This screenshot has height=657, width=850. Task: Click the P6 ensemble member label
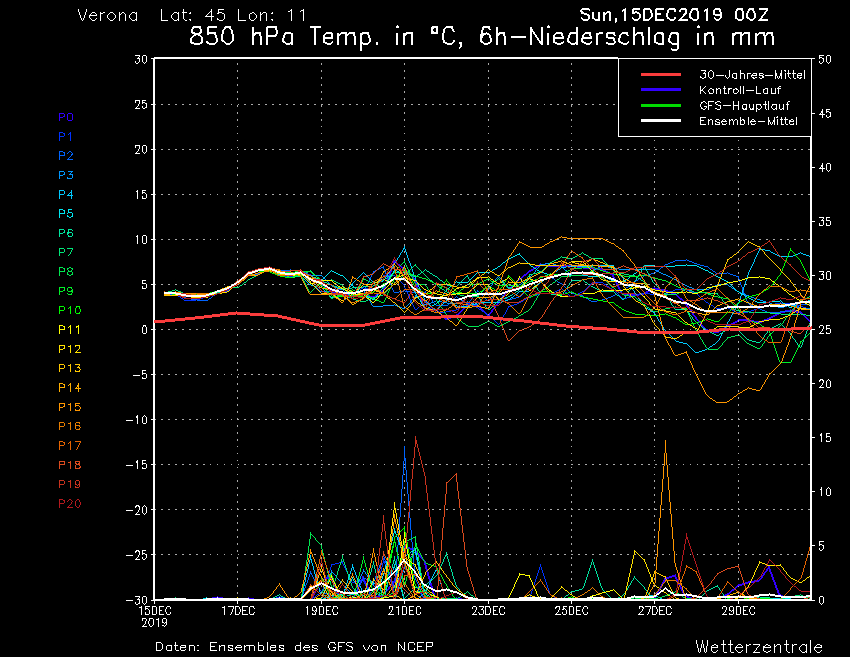coord(66,233)
